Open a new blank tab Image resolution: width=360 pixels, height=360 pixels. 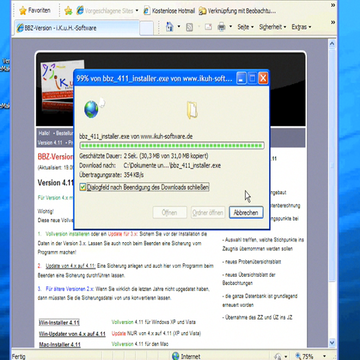coord(146,28)
